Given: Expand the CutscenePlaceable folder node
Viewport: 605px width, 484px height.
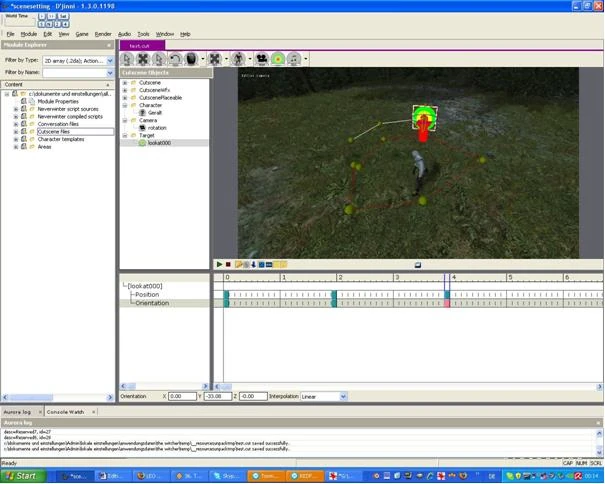Looking at the screenshot, I should 125,98.
